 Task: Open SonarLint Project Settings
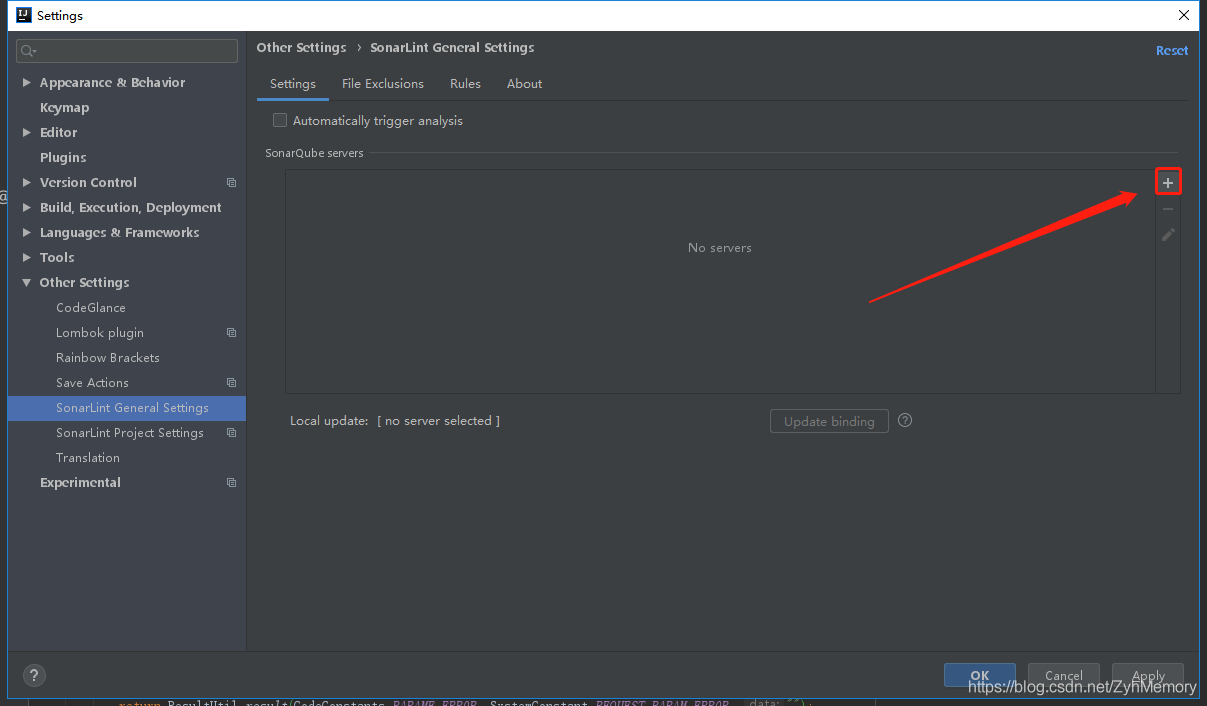(x=130, y=433)
